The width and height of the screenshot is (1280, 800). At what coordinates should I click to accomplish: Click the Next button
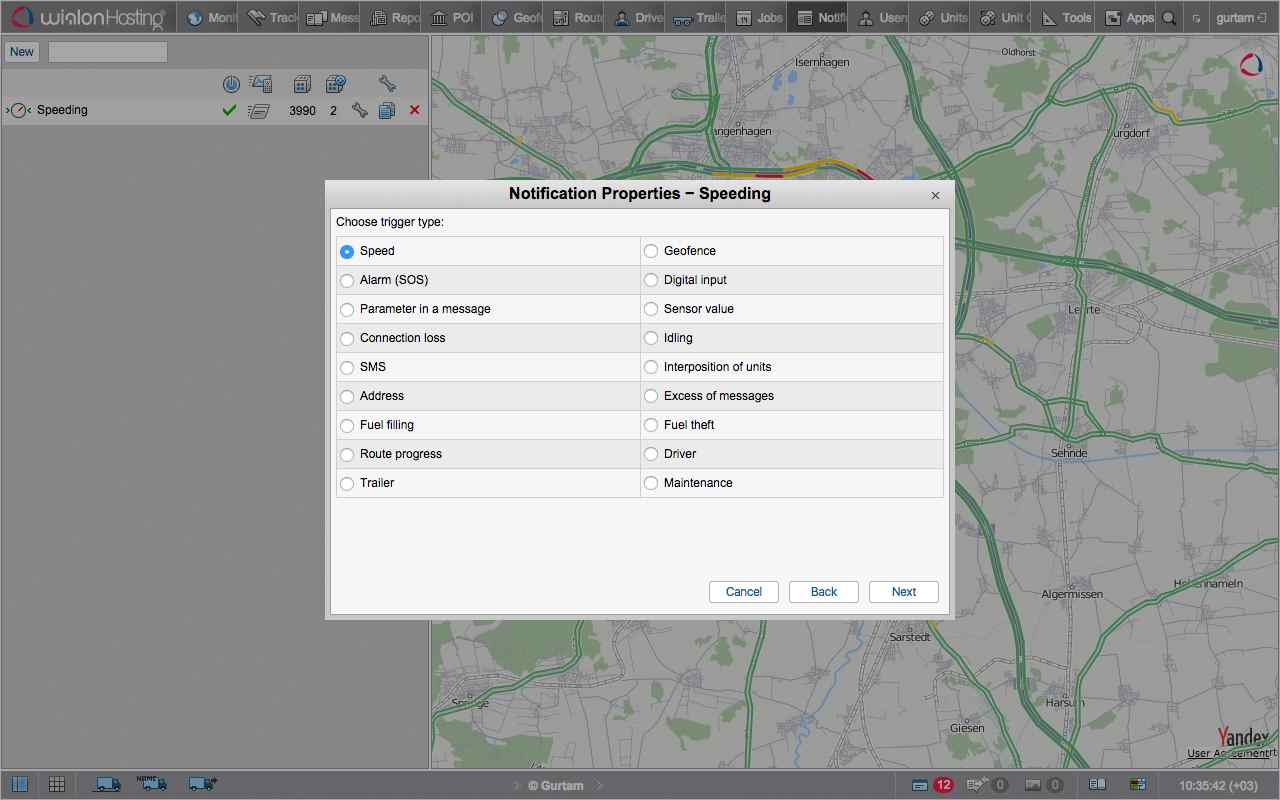[x=903, y=592]
